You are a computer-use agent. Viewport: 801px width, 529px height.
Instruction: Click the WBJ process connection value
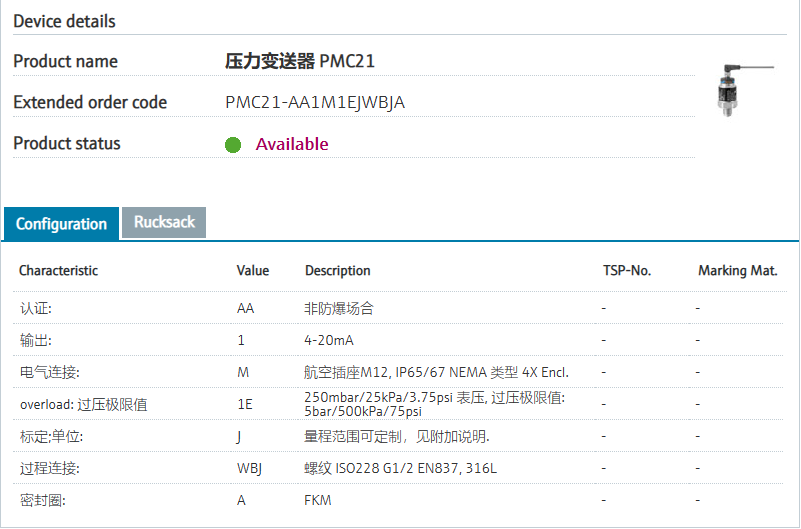(x=249, y=469)
